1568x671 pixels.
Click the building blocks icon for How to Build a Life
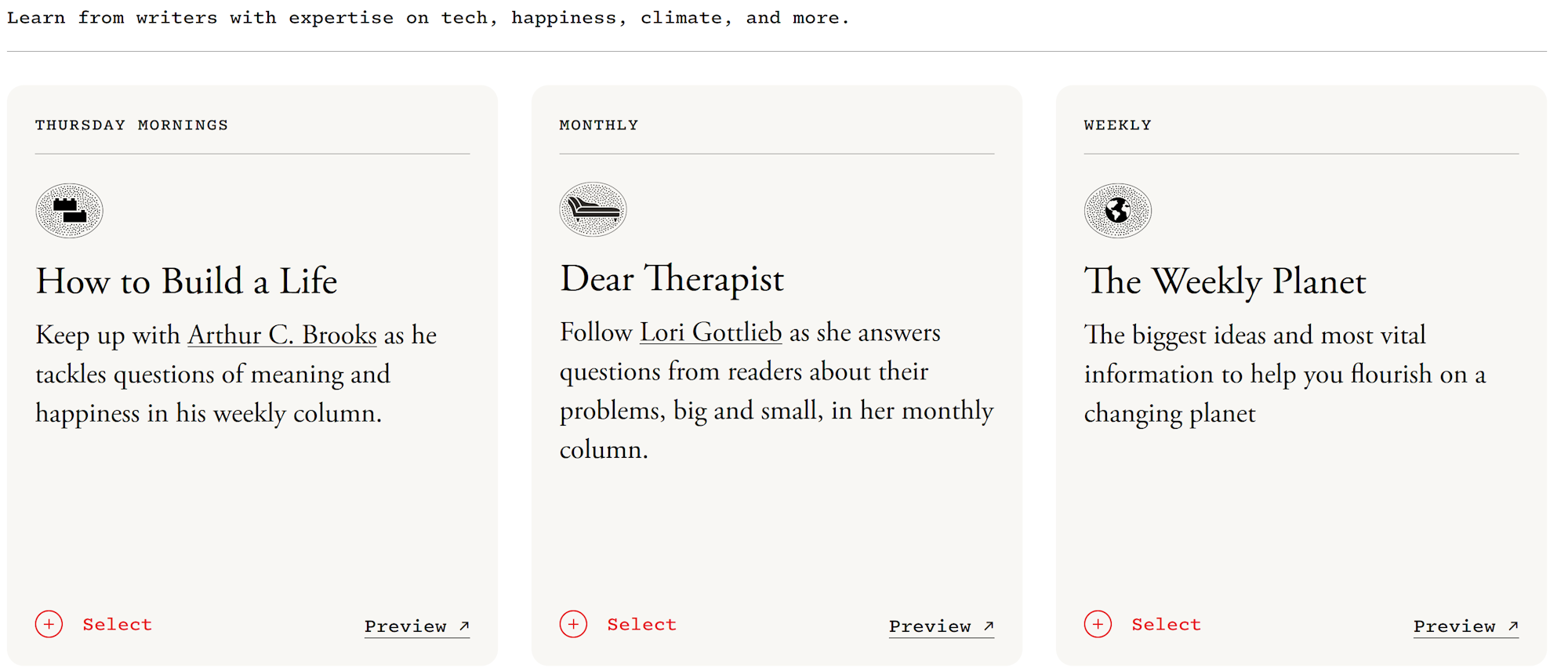(69, 211)
